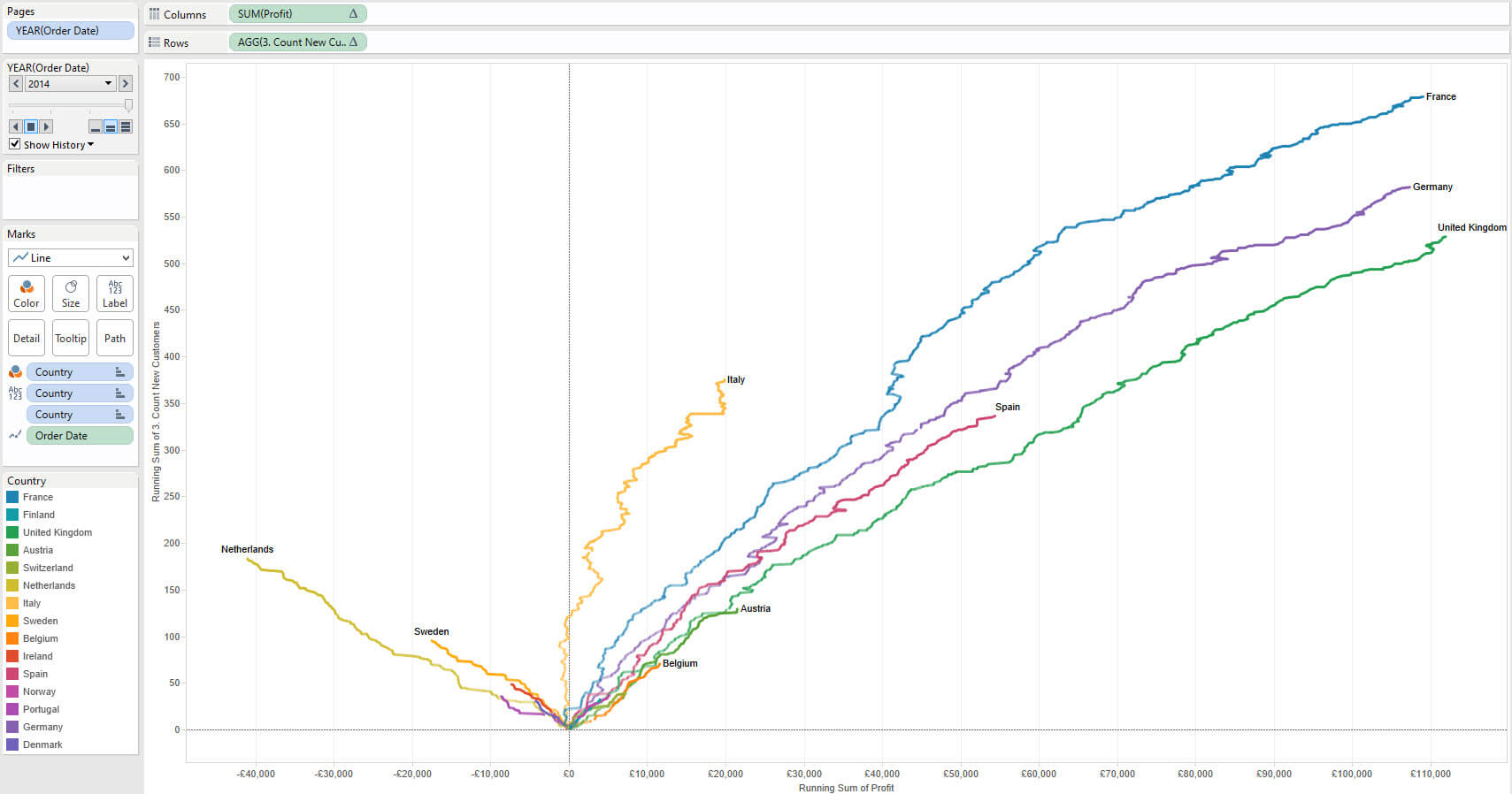Screen dimensions: 1512x794
Task: Click the vertical Count New Customers axis title
Action: pyautogui.click(x=156, y=411)
